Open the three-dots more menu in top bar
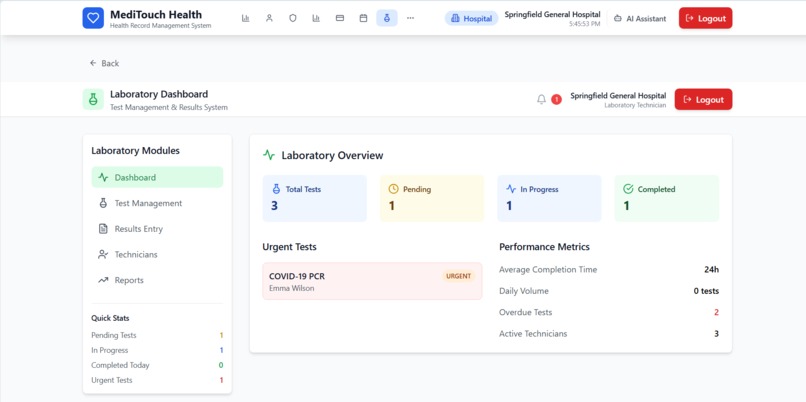Screen dimensions: 806x402 click(410, 18)
